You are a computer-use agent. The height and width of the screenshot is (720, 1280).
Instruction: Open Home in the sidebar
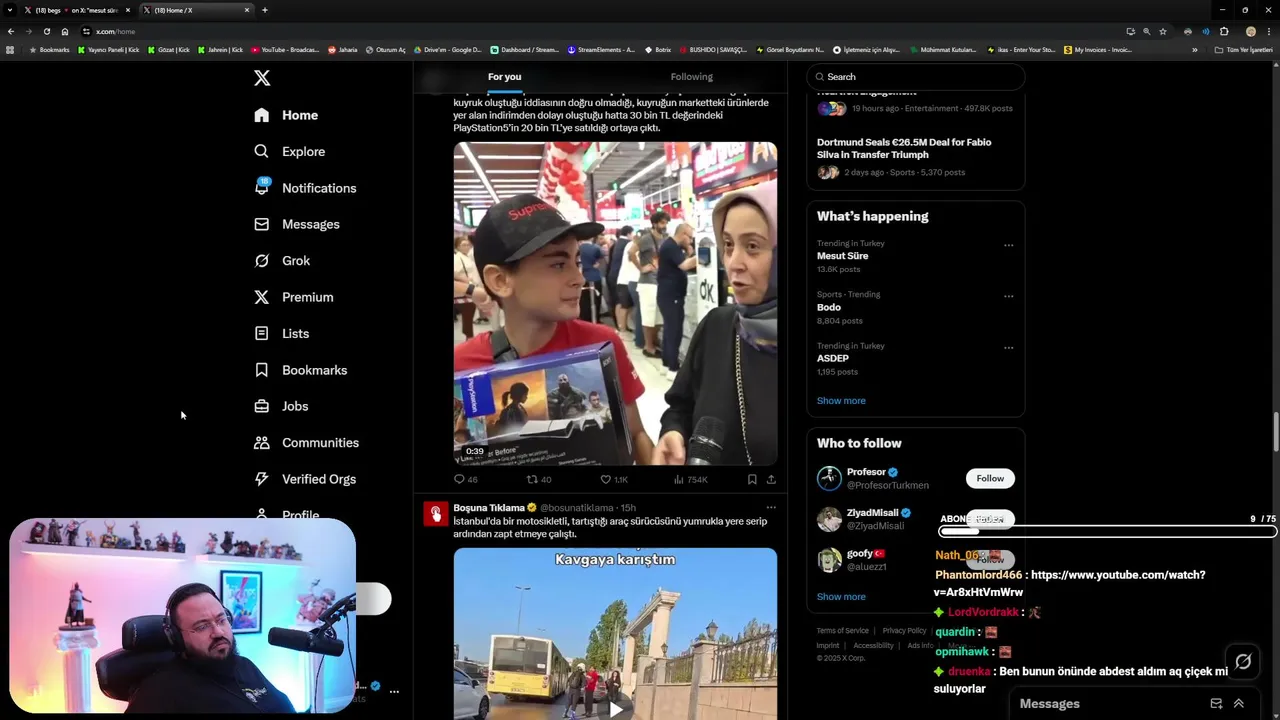click(286, 115)
